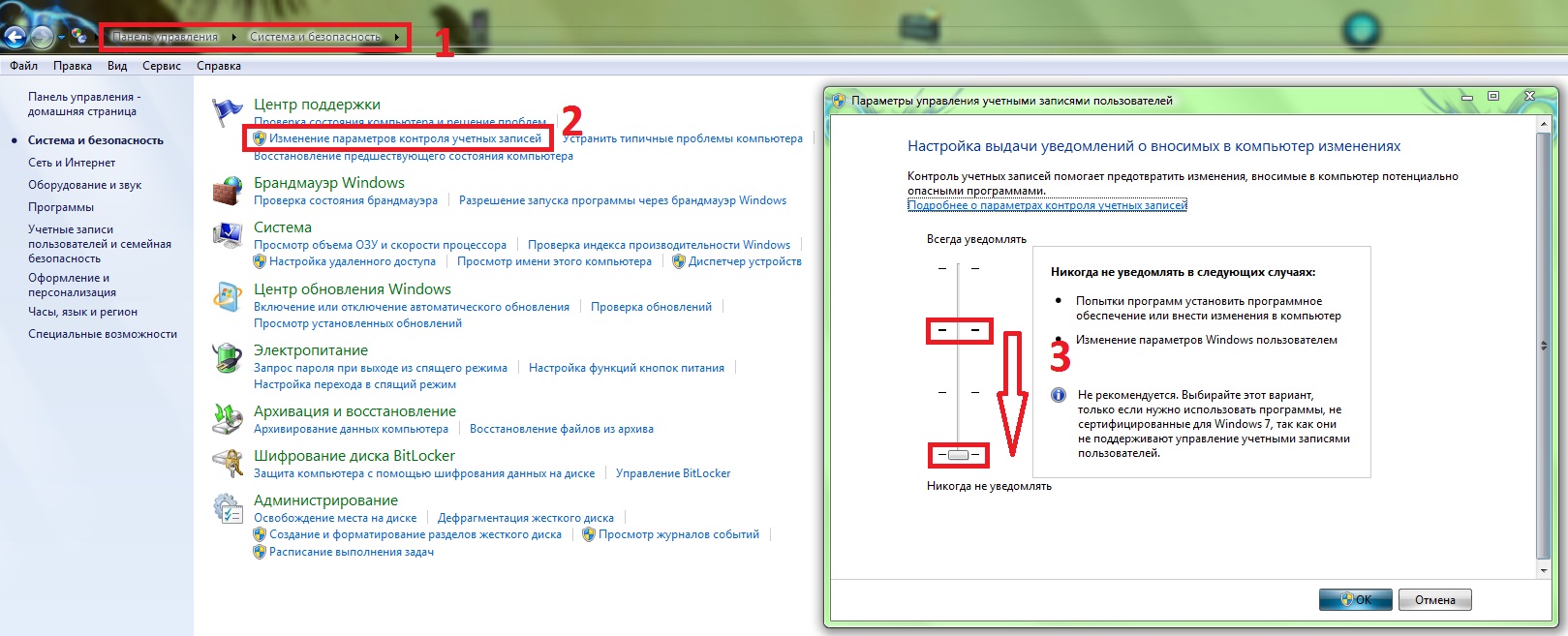Select Часы, язык и регион in sidebar

coord(83,312)
